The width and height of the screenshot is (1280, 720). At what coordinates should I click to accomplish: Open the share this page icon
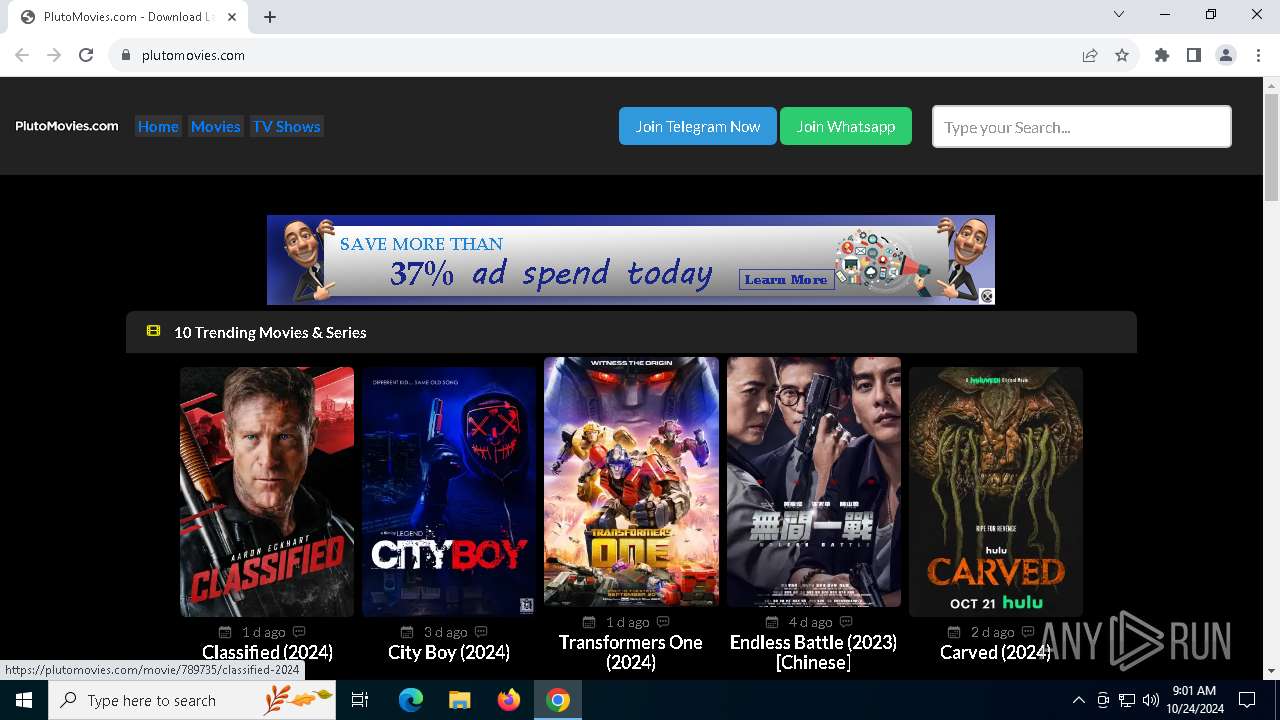point(1090,55)
